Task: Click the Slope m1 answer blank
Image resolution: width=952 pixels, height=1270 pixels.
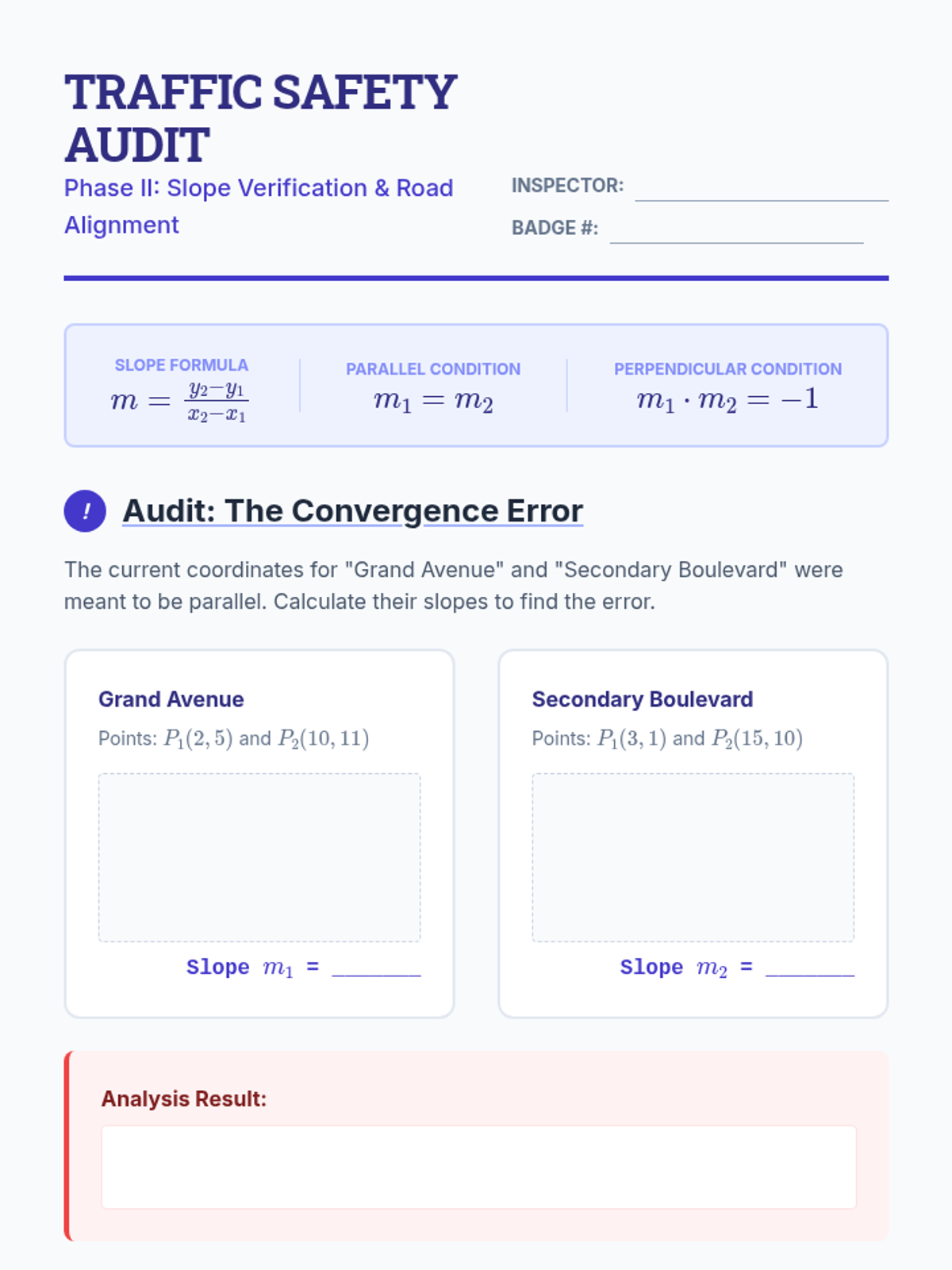Action: click(x=376, y=968)
